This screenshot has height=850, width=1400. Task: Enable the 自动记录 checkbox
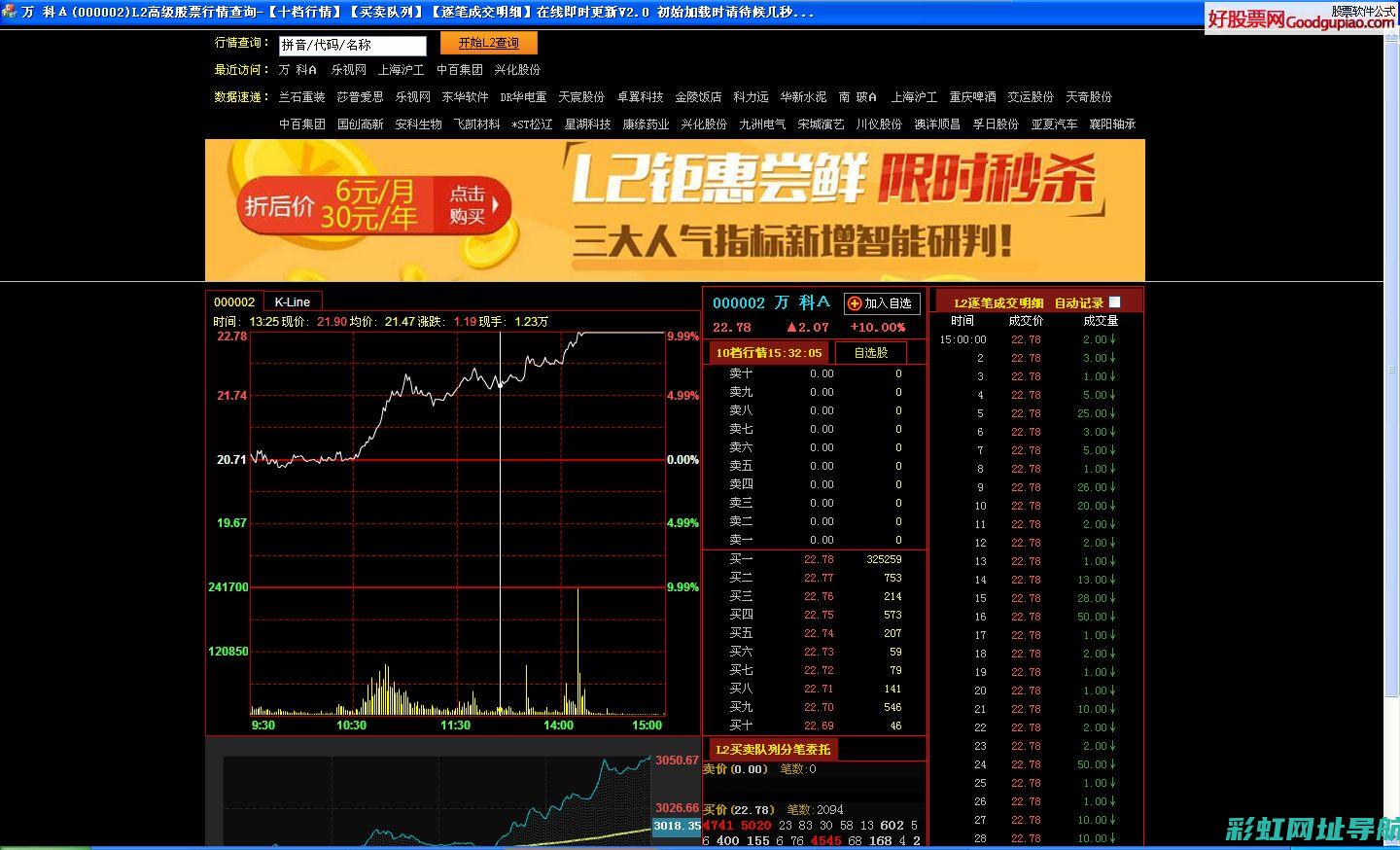[1114, 302]
